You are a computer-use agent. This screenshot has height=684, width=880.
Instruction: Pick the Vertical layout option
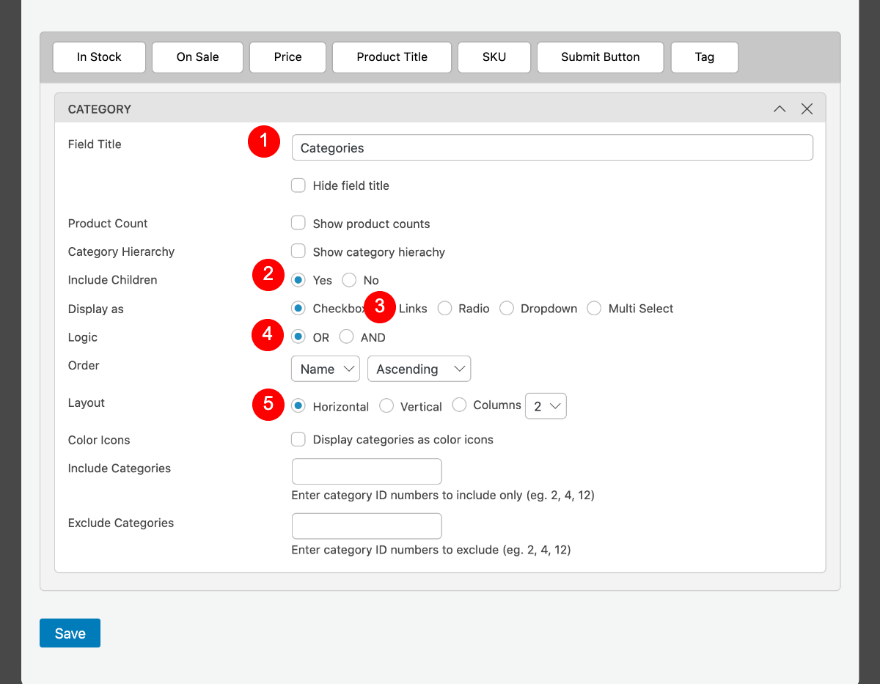tap(386, 406)
